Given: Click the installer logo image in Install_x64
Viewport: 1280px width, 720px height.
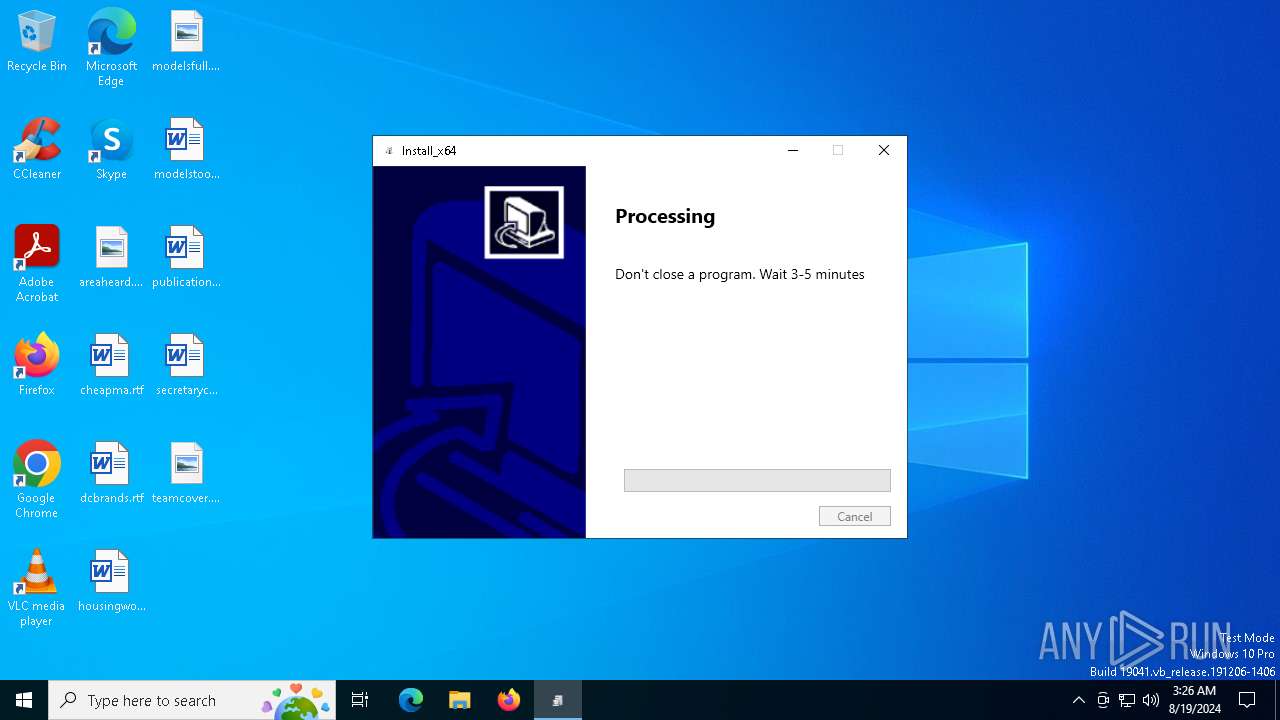Looking at the screenshot, I should (524, 222).
